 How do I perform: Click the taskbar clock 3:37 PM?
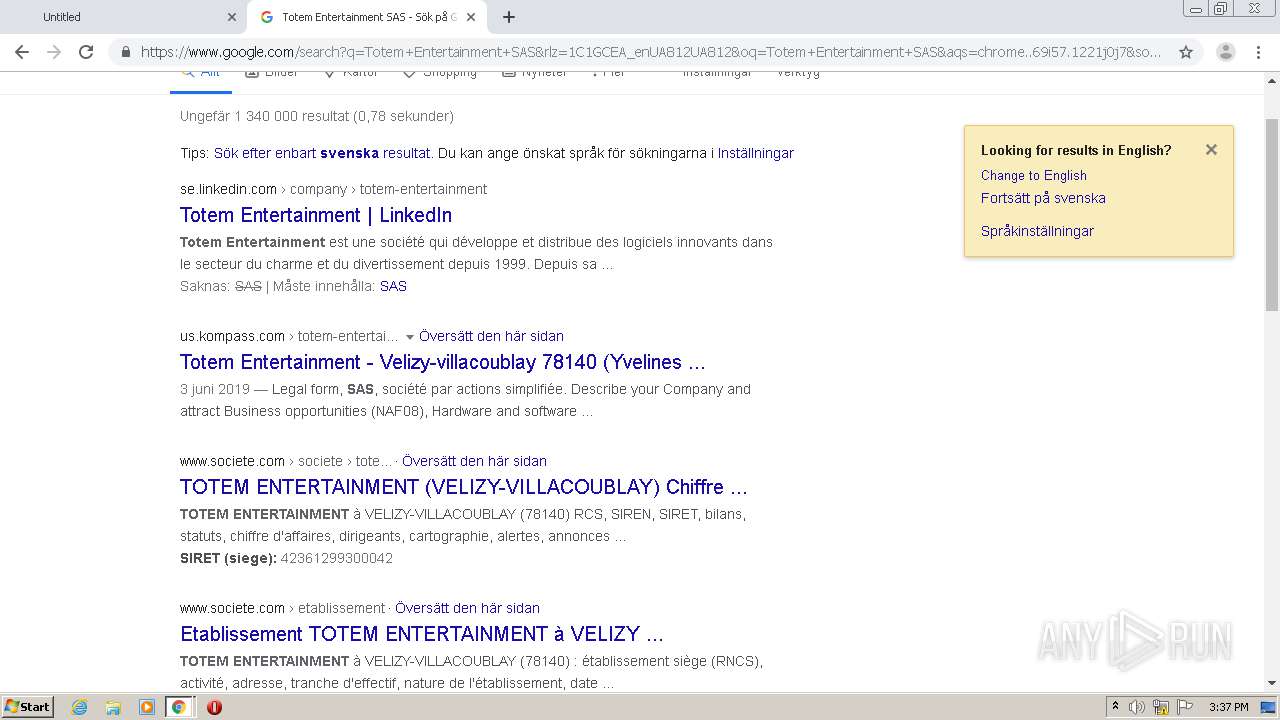click(1228, 707)
